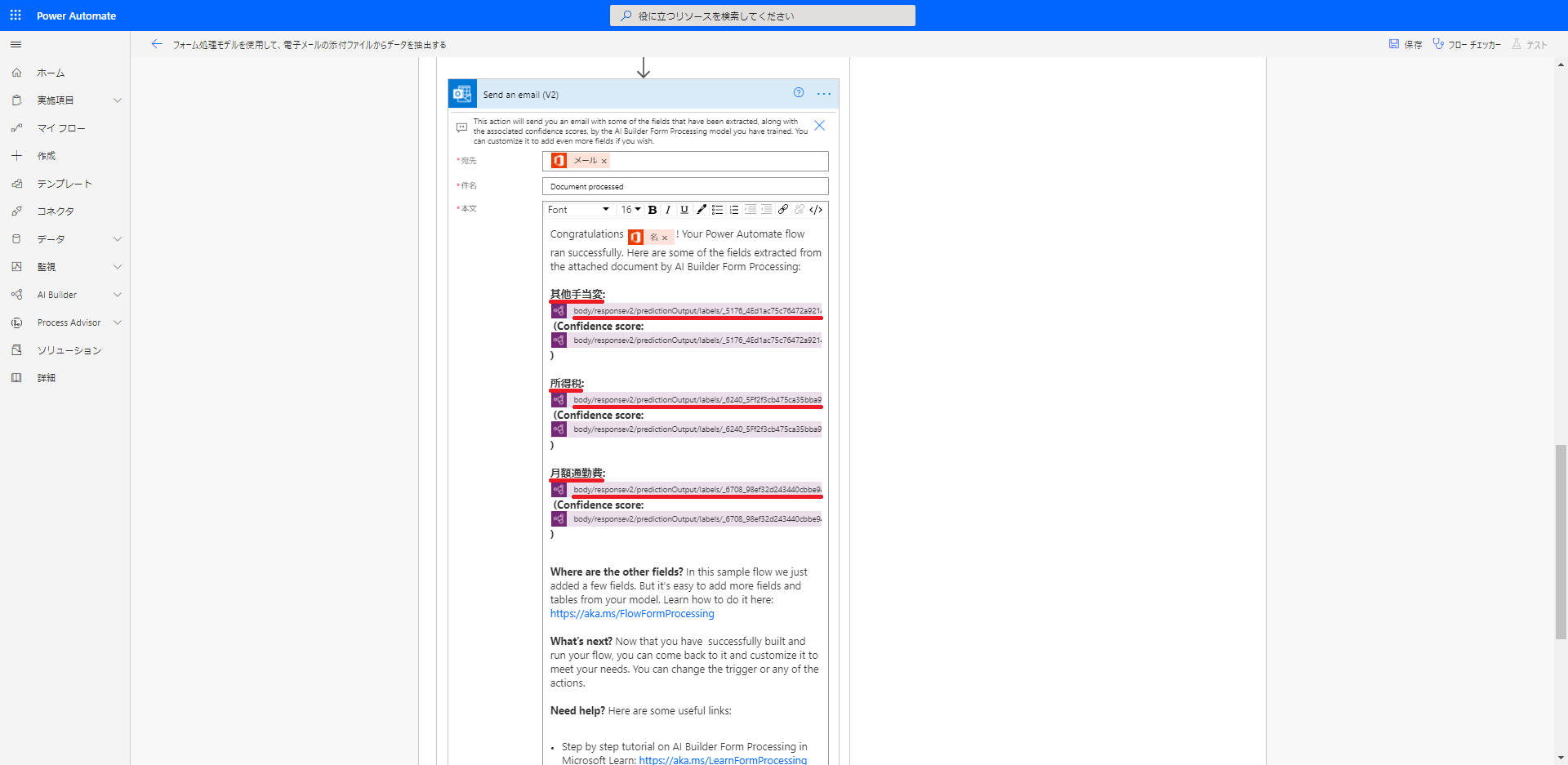Click the 其他手当変: heading text
The height and width of the screenshot is (765, 1568).
577,294
